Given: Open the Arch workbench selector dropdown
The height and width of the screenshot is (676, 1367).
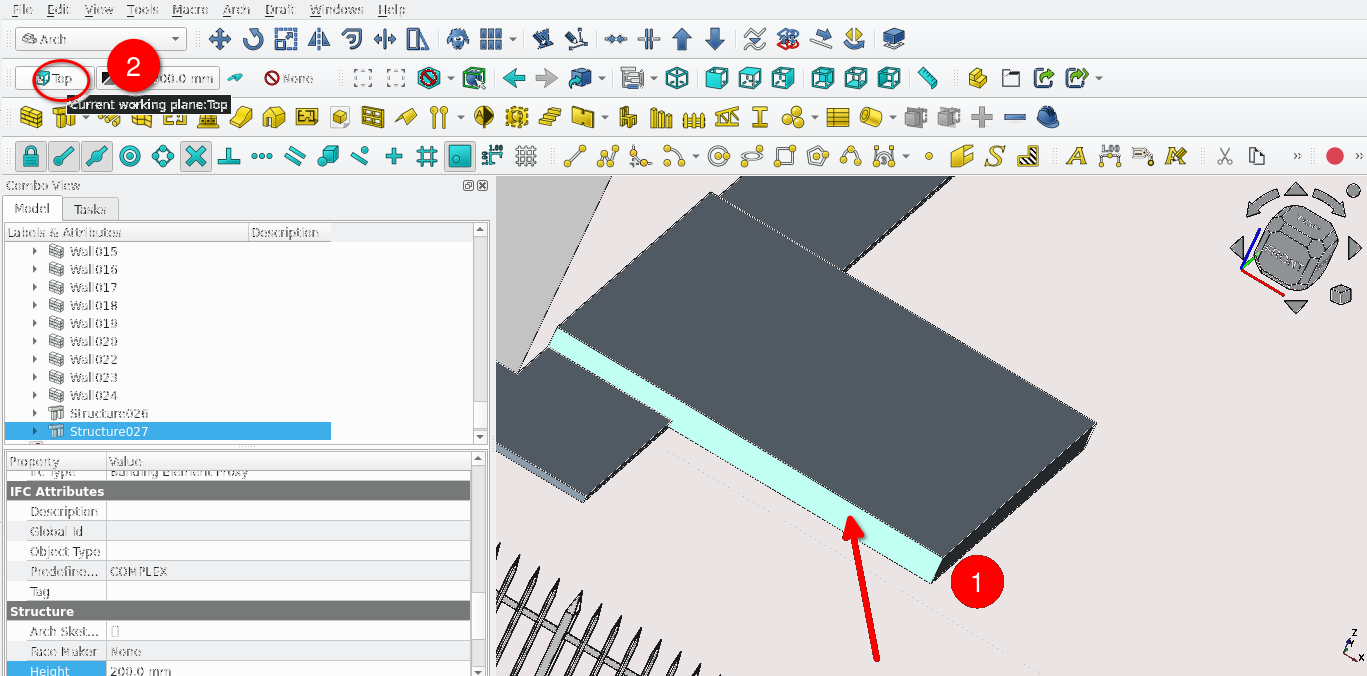Looking at the screenshot, I should click(101, 39).
